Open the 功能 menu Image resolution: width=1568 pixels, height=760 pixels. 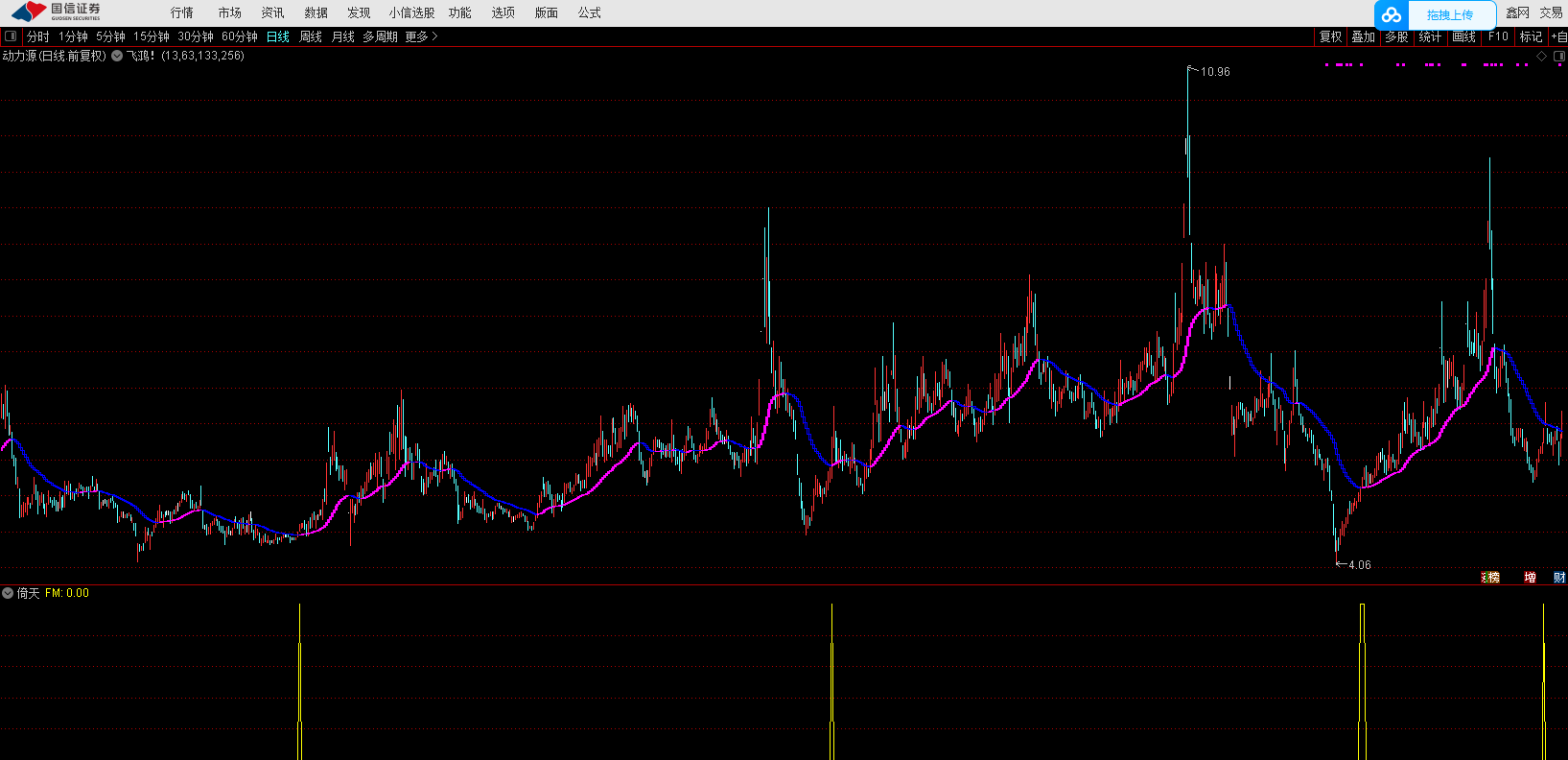pyautogui.click(x=460, y=12)
